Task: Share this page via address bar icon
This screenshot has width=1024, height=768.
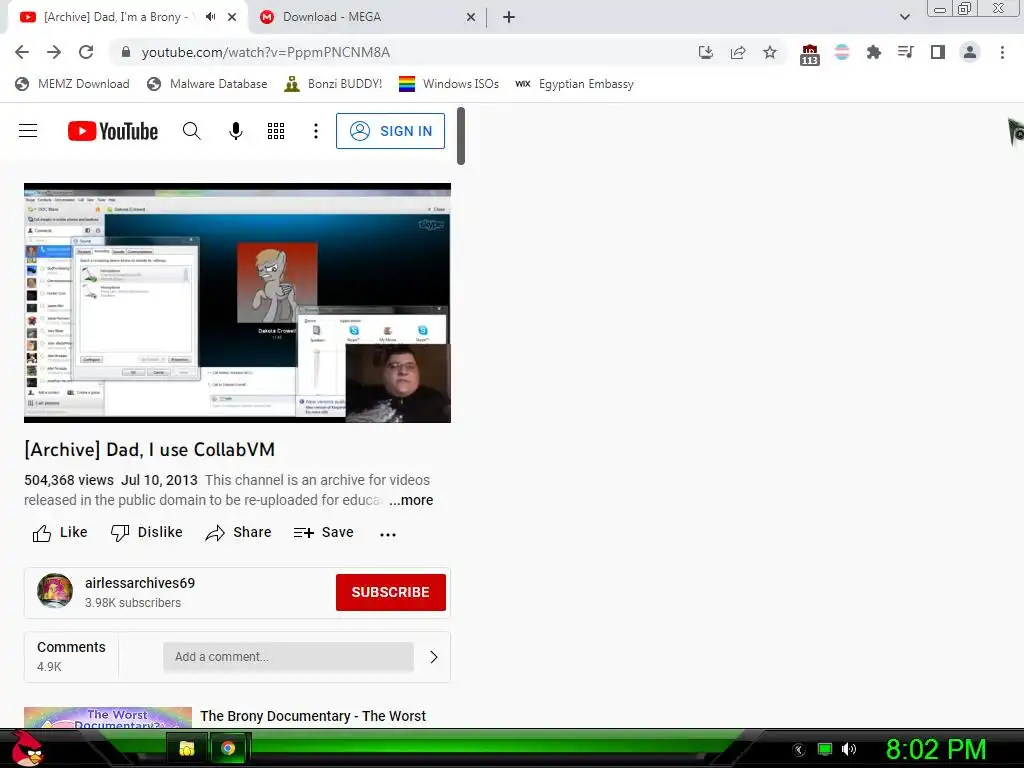Action: [738, 52]
